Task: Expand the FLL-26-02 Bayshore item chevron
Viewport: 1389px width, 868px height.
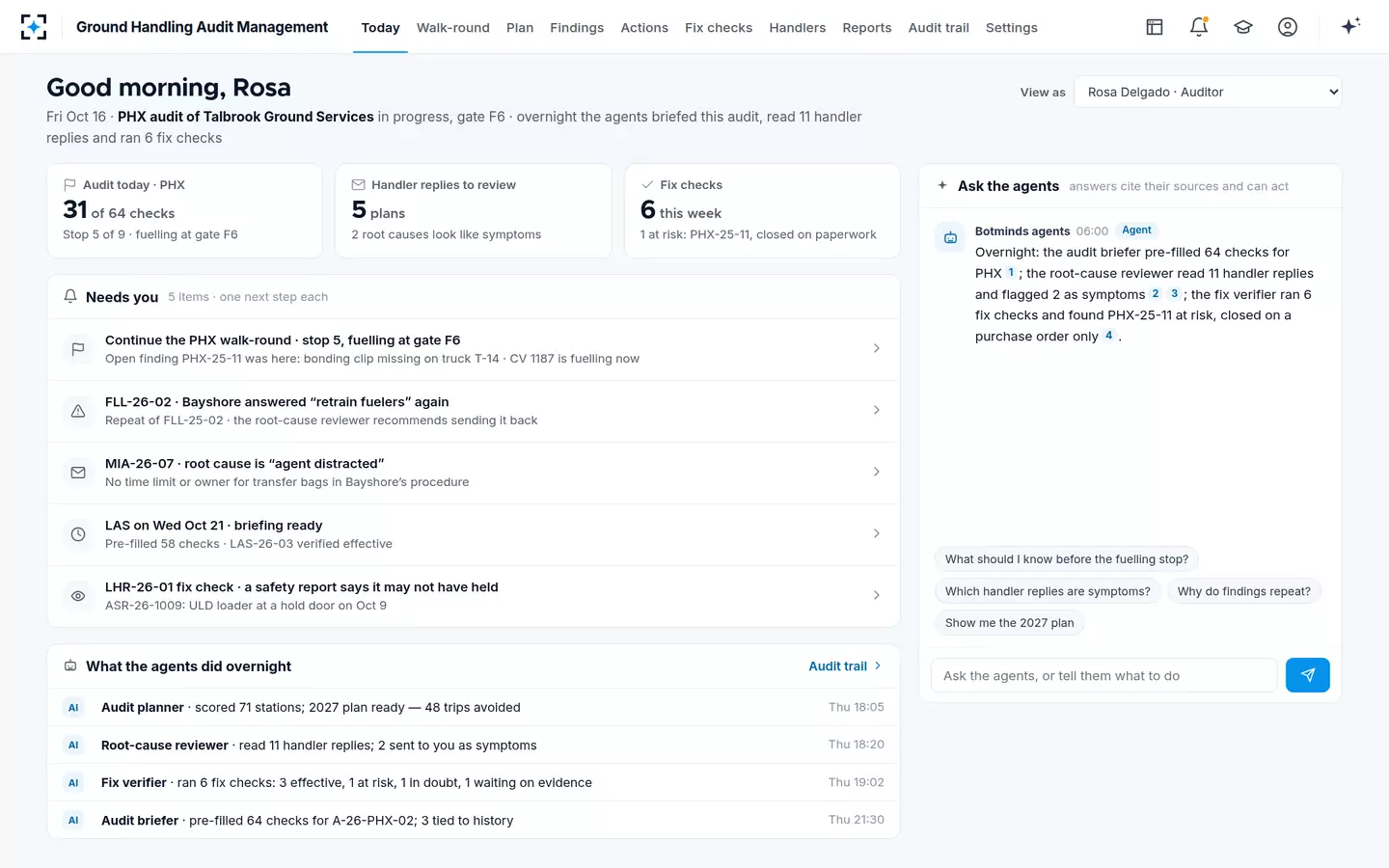Action: point(876,410)
